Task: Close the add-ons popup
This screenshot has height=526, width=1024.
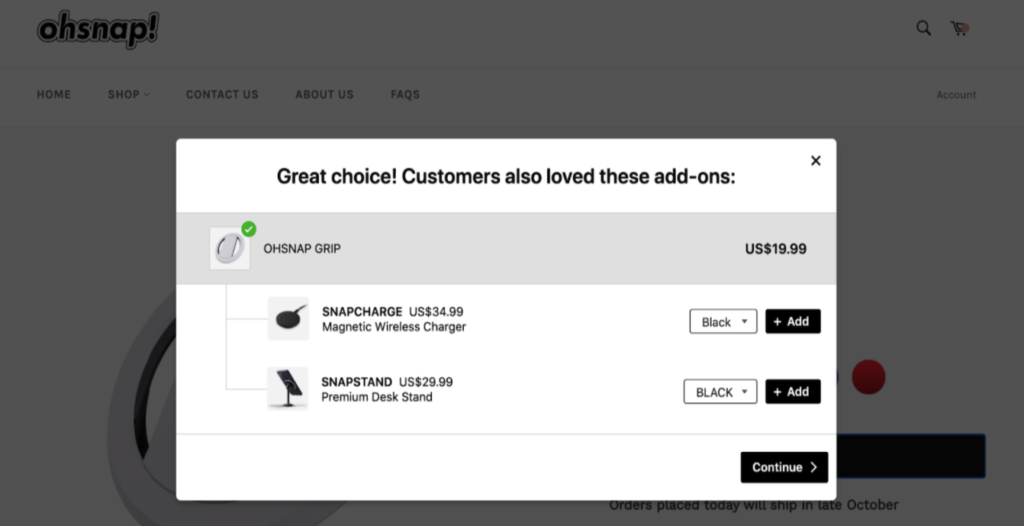Action: pos(816,161)
